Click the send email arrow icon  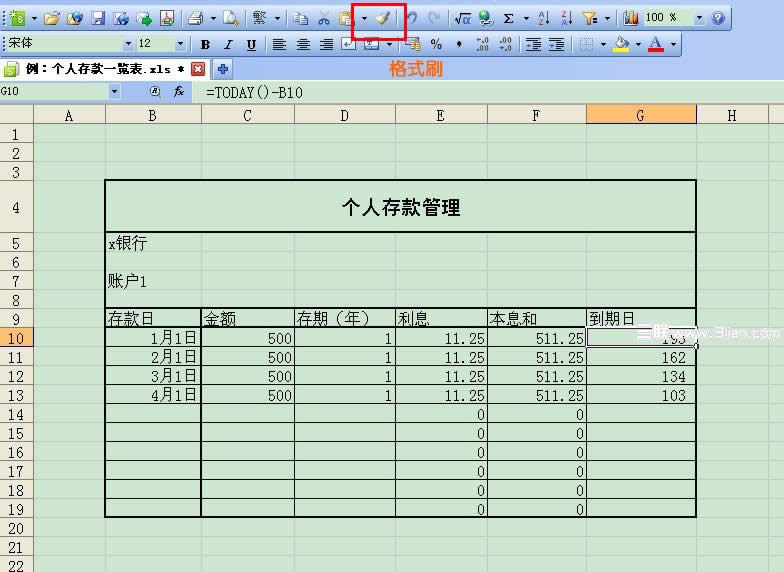point(144,19)
